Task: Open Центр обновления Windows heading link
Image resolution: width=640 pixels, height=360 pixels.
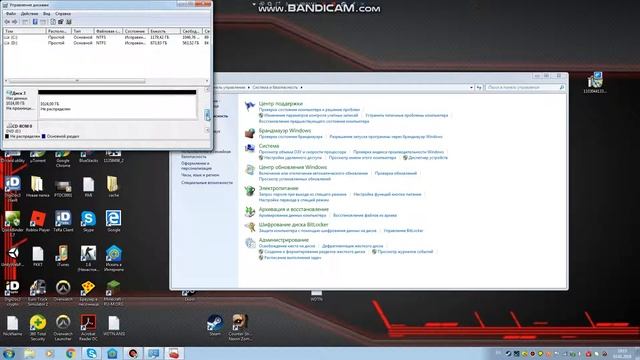Action: coord(293,167)
